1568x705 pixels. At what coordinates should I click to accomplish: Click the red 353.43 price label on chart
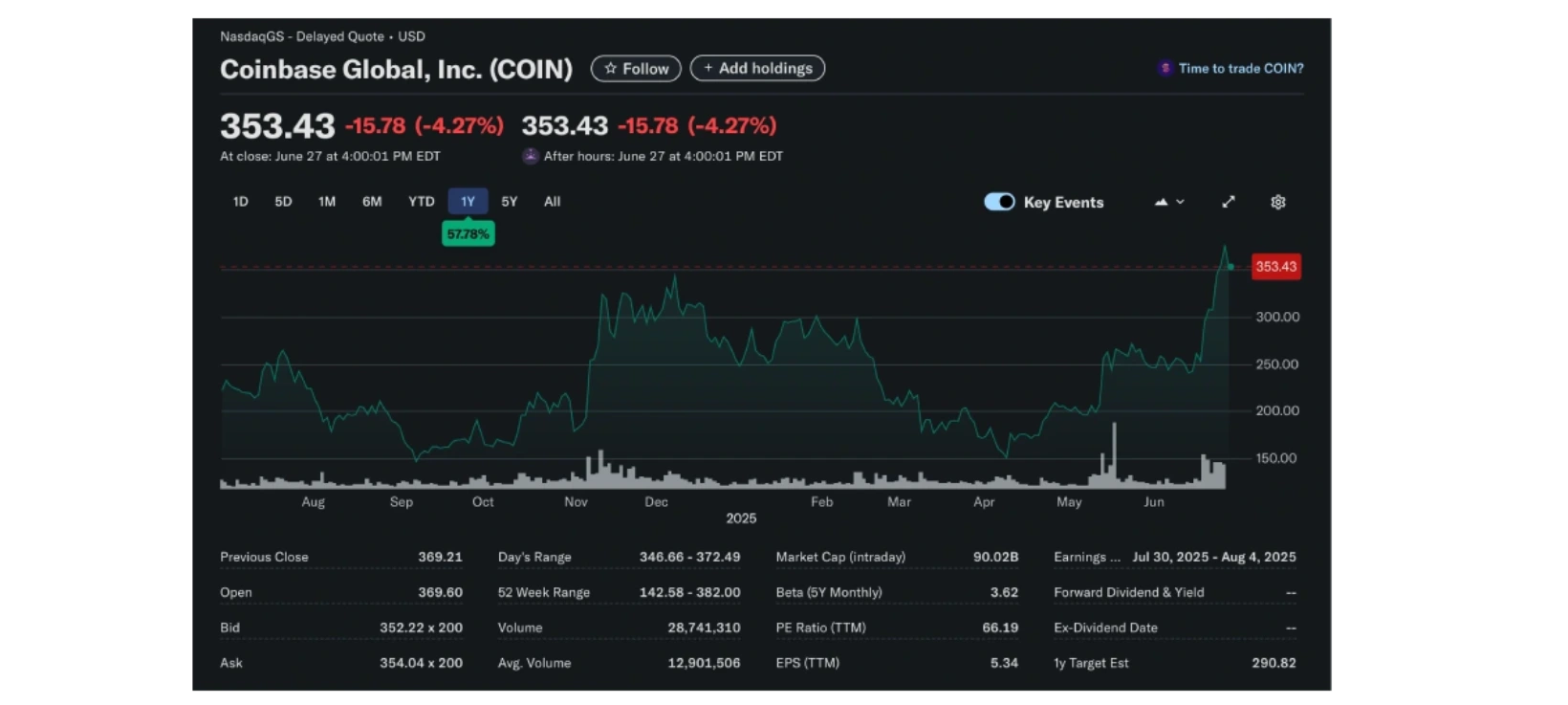pos(1276,267)
